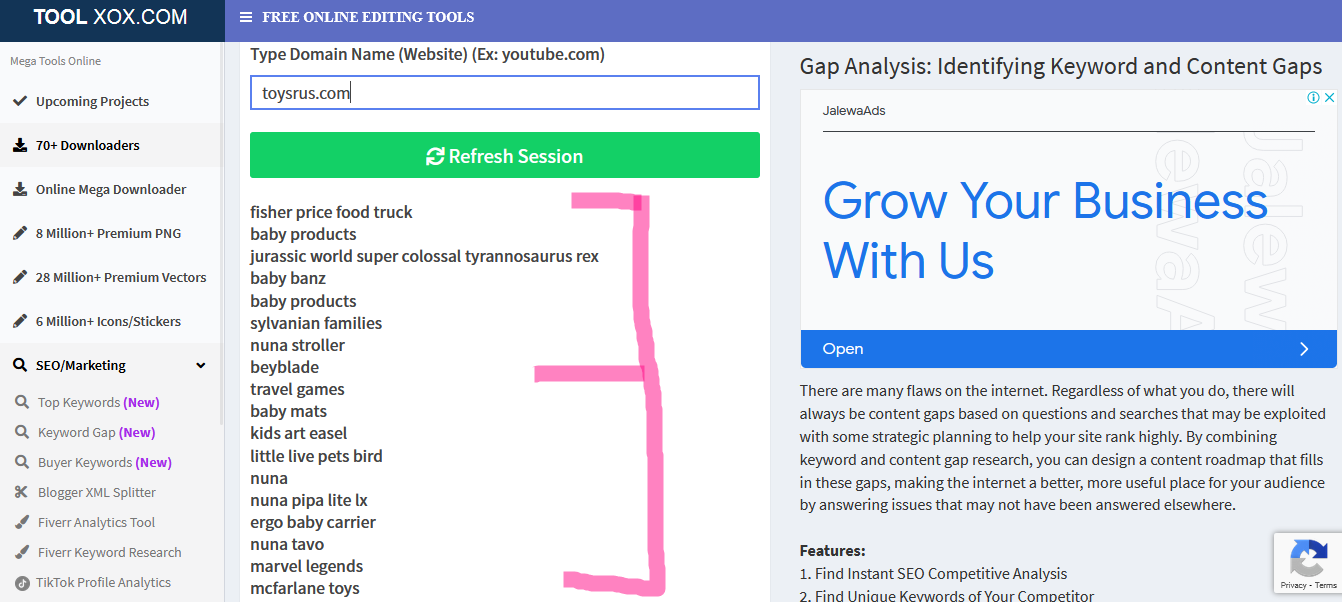Click download icon beside Online Mega Downloader
The image size is (1342, 602).
[19, 189]
